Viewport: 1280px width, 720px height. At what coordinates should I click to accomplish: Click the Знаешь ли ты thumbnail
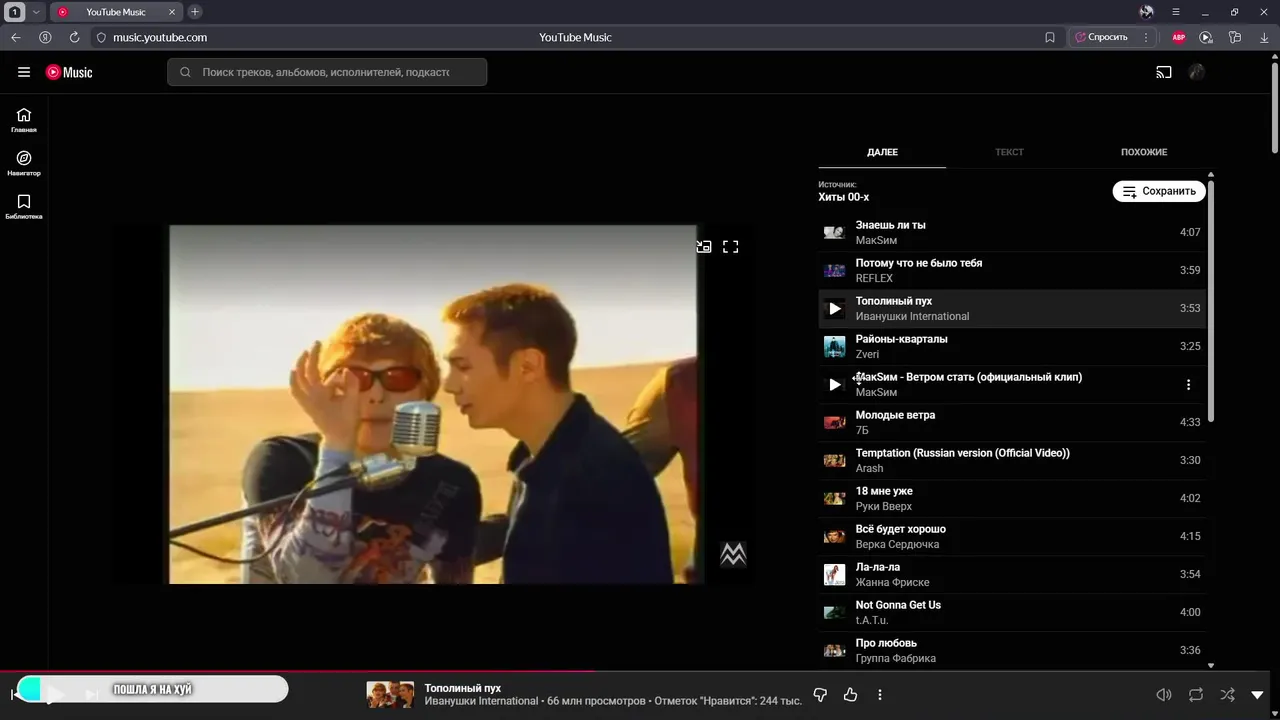click(x=834, y=232)
